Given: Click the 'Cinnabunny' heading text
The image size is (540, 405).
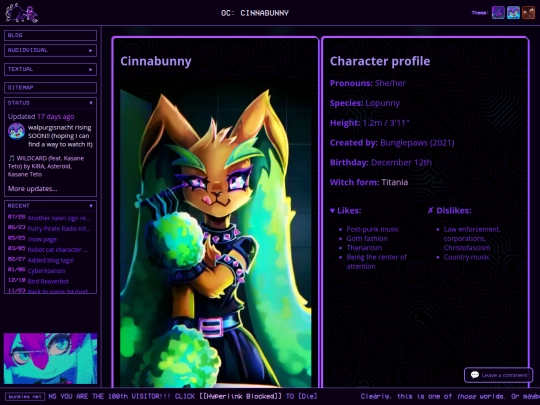Looking at the screenshot, I should (x=156, y=61).
